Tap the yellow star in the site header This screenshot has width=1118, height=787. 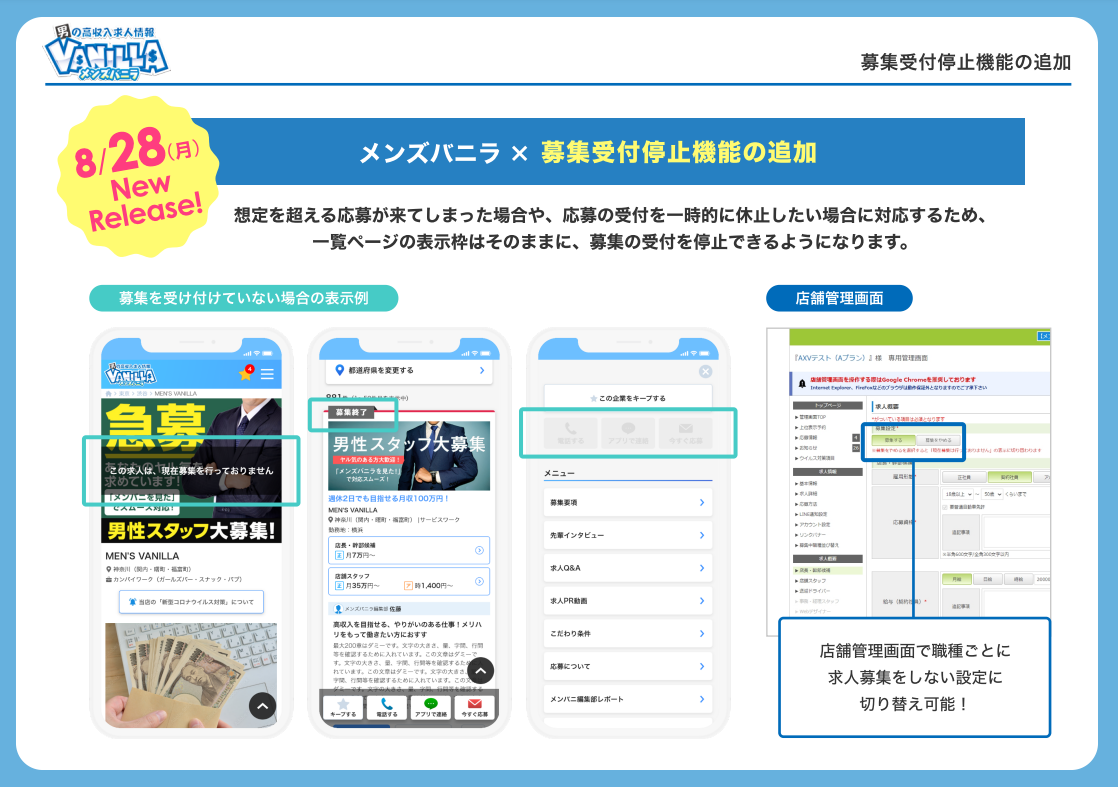point(245,374)
